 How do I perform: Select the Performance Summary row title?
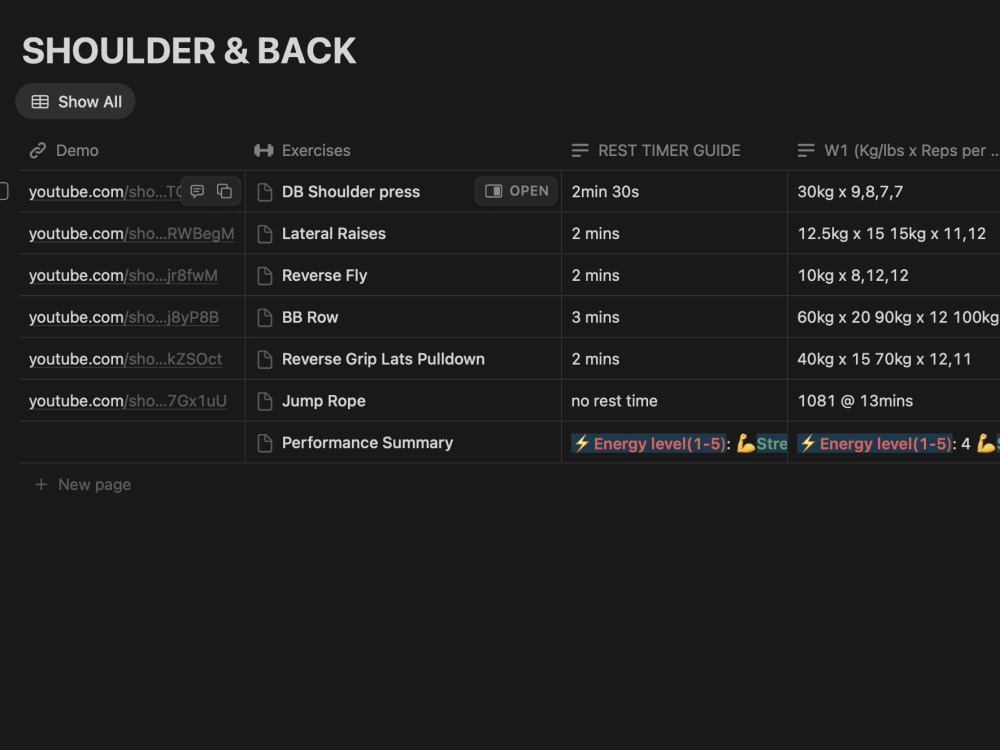point(367,443)
